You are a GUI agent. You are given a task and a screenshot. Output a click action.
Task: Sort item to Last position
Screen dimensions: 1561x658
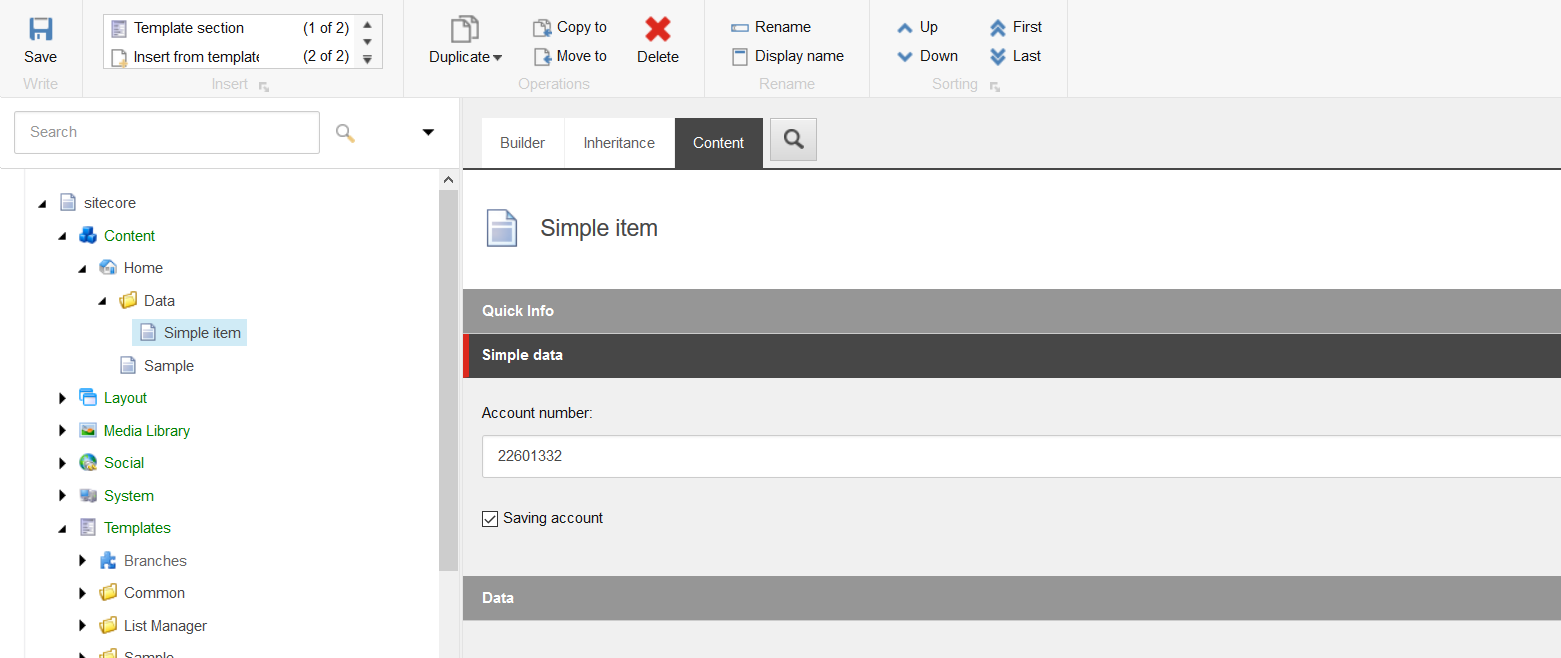coord(998,57)
